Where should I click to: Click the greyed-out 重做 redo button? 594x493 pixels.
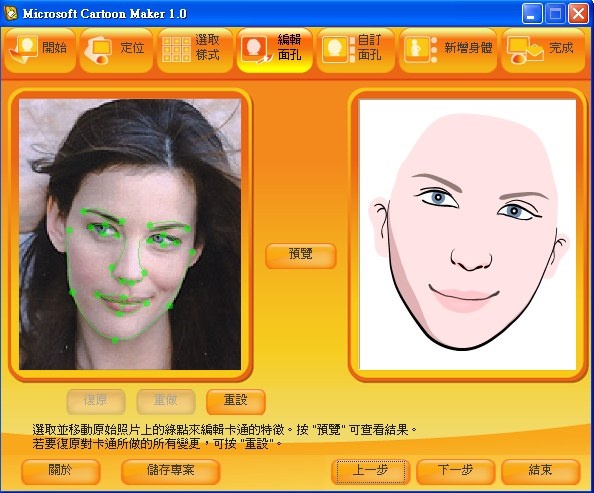pyautogui.click(x=166, y=401)
